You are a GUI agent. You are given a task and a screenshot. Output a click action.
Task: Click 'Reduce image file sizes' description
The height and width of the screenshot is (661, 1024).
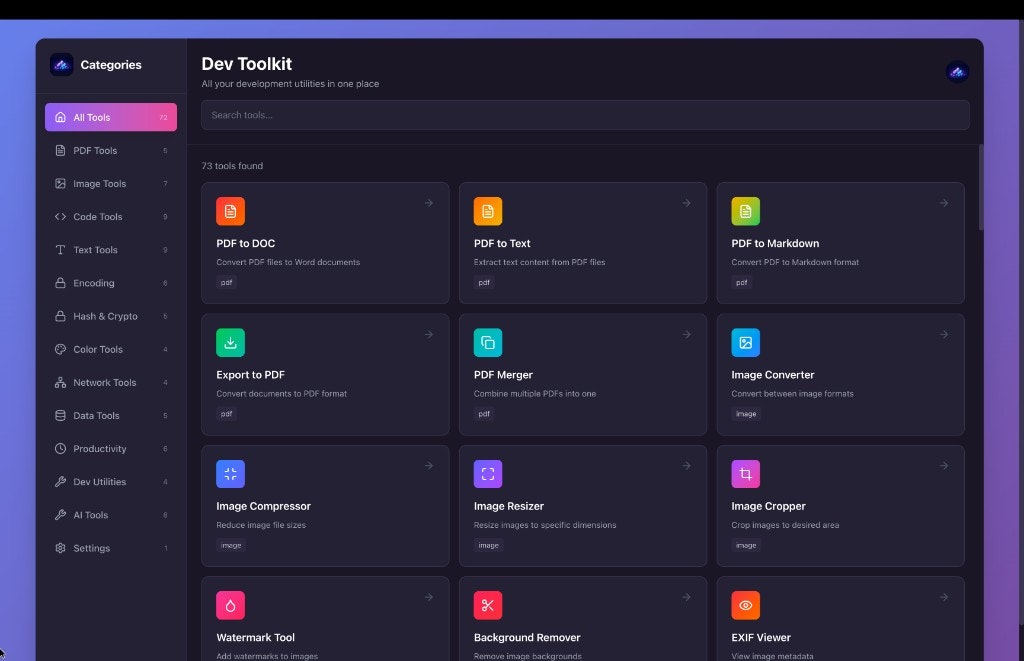tap(261, 525)
